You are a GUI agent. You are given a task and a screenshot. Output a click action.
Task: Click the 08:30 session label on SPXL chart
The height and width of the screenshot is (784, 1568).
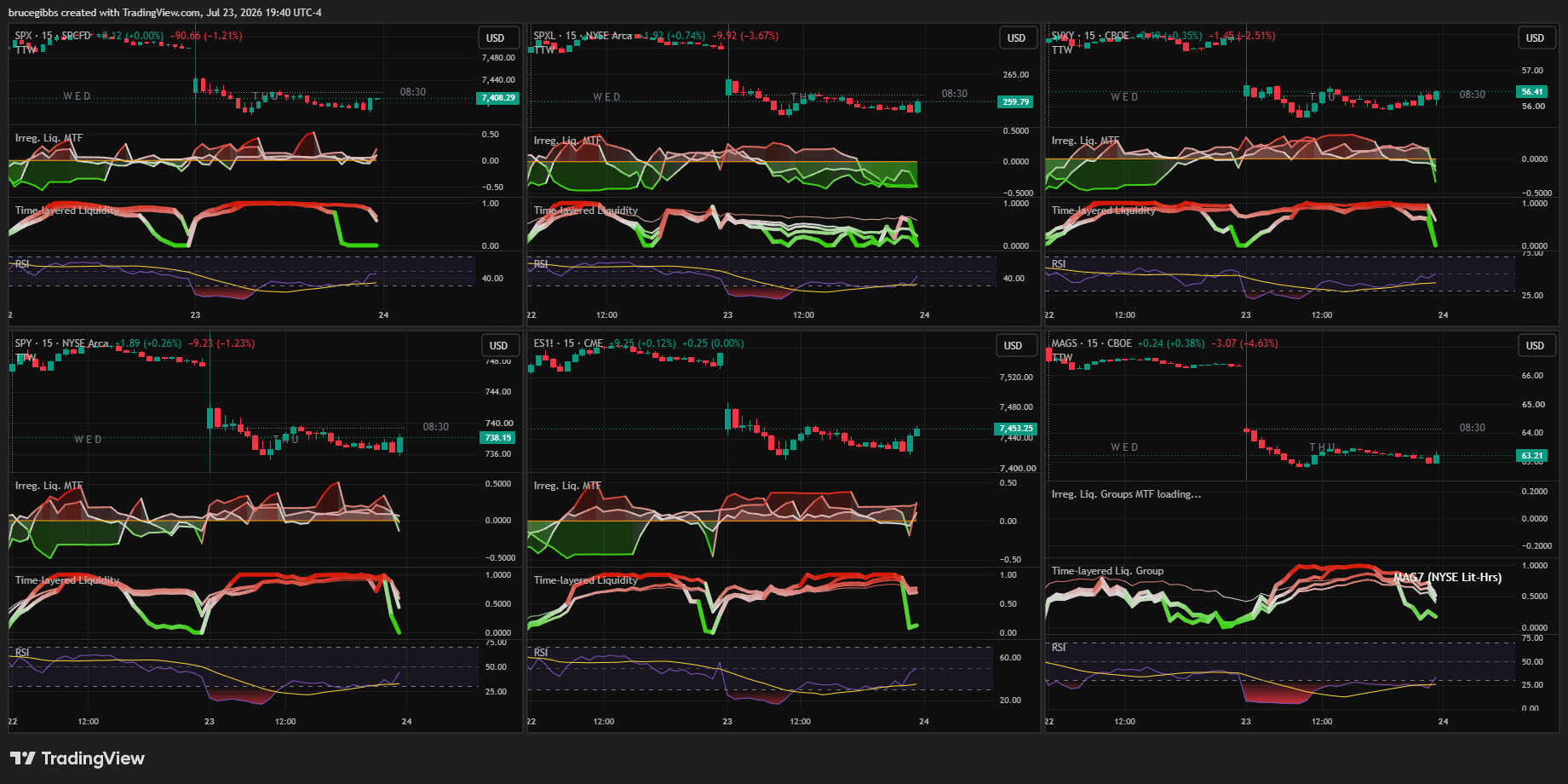click(x=954, y=94)
